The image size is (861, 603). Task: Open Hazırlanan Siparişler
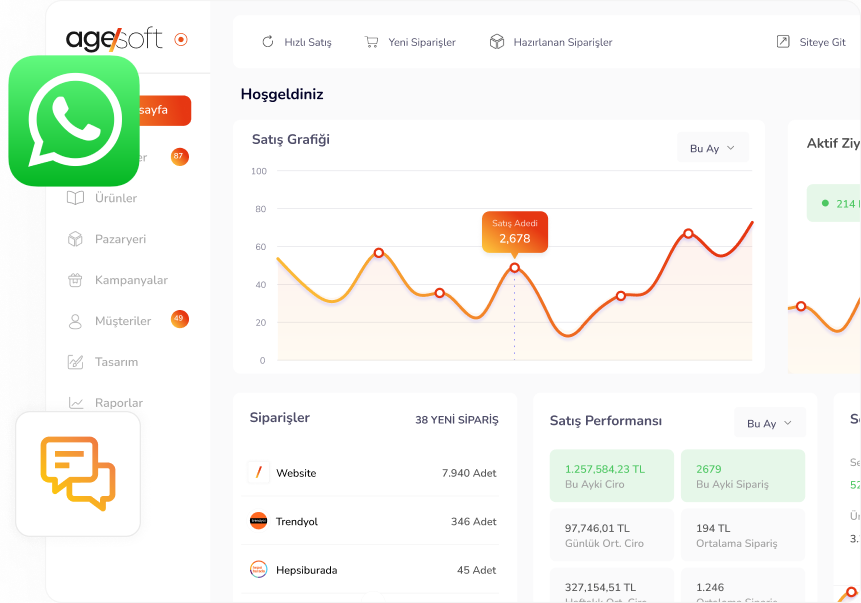click(563, 42)
